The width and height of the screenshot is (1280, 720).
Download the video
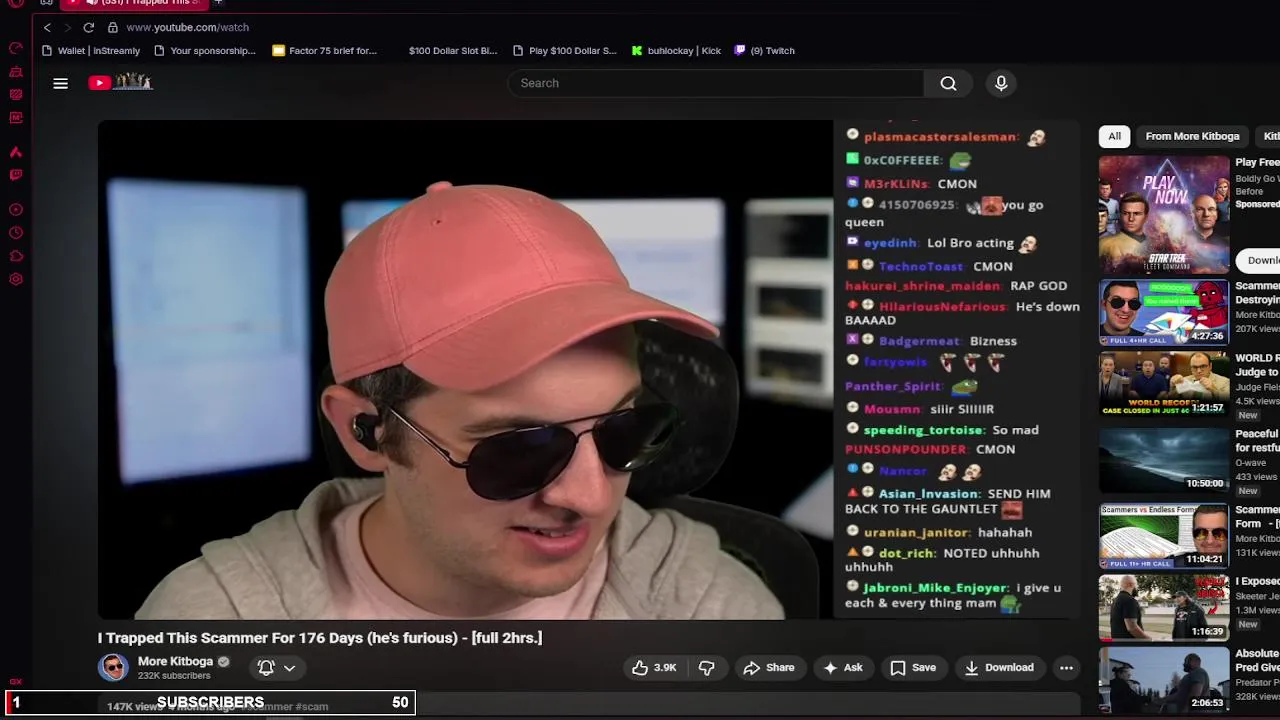(998, 667)
